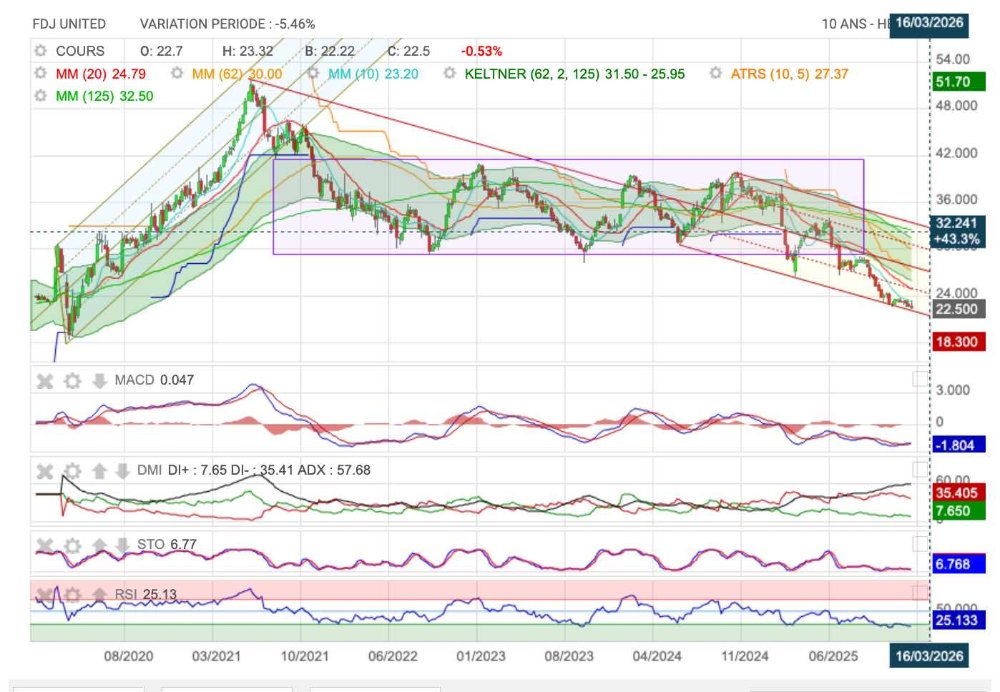Click the MM (62) 30.00 label
This screenshot has height=692, width=1000.
click(x=237, y=74)
